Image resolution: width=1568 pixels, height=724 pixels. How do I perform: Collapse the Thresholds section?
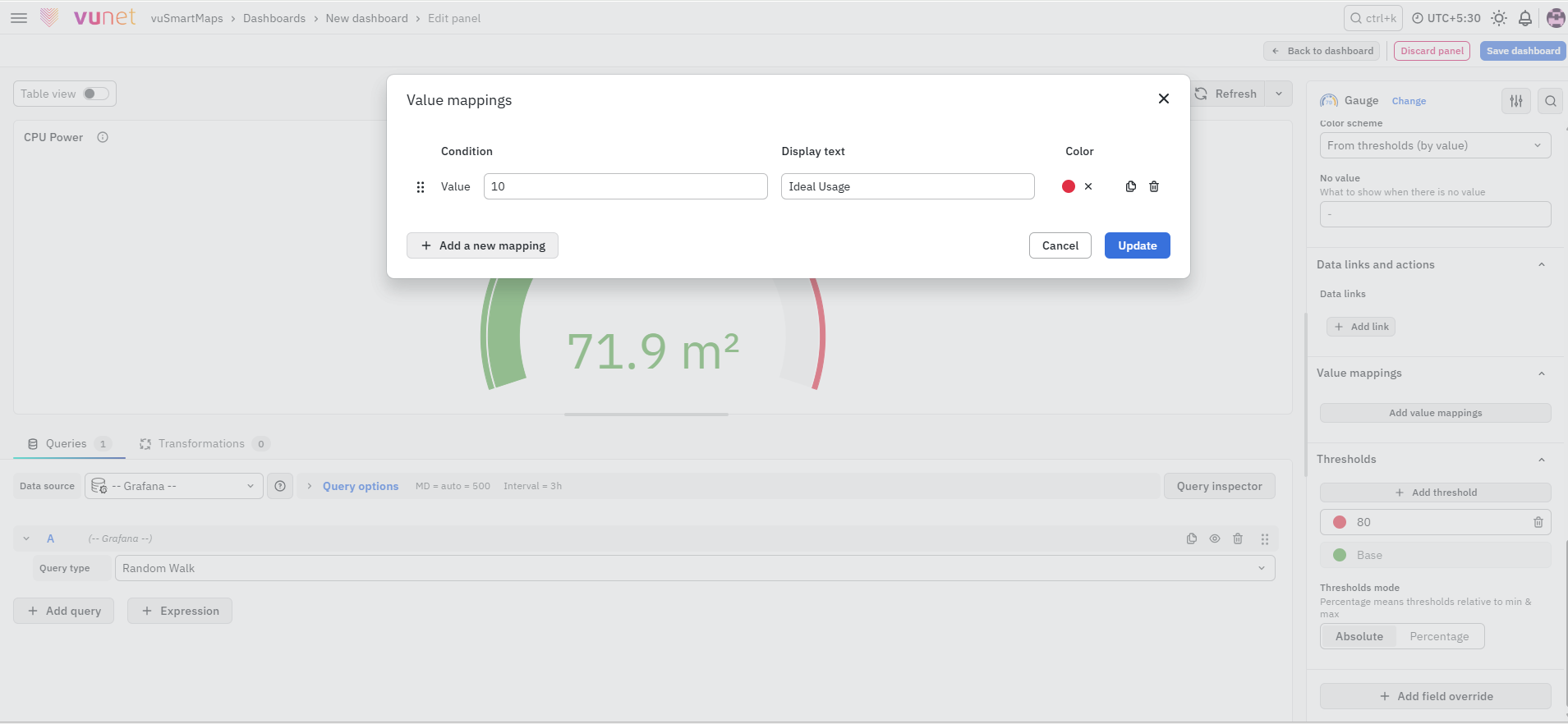point(1542,460)
